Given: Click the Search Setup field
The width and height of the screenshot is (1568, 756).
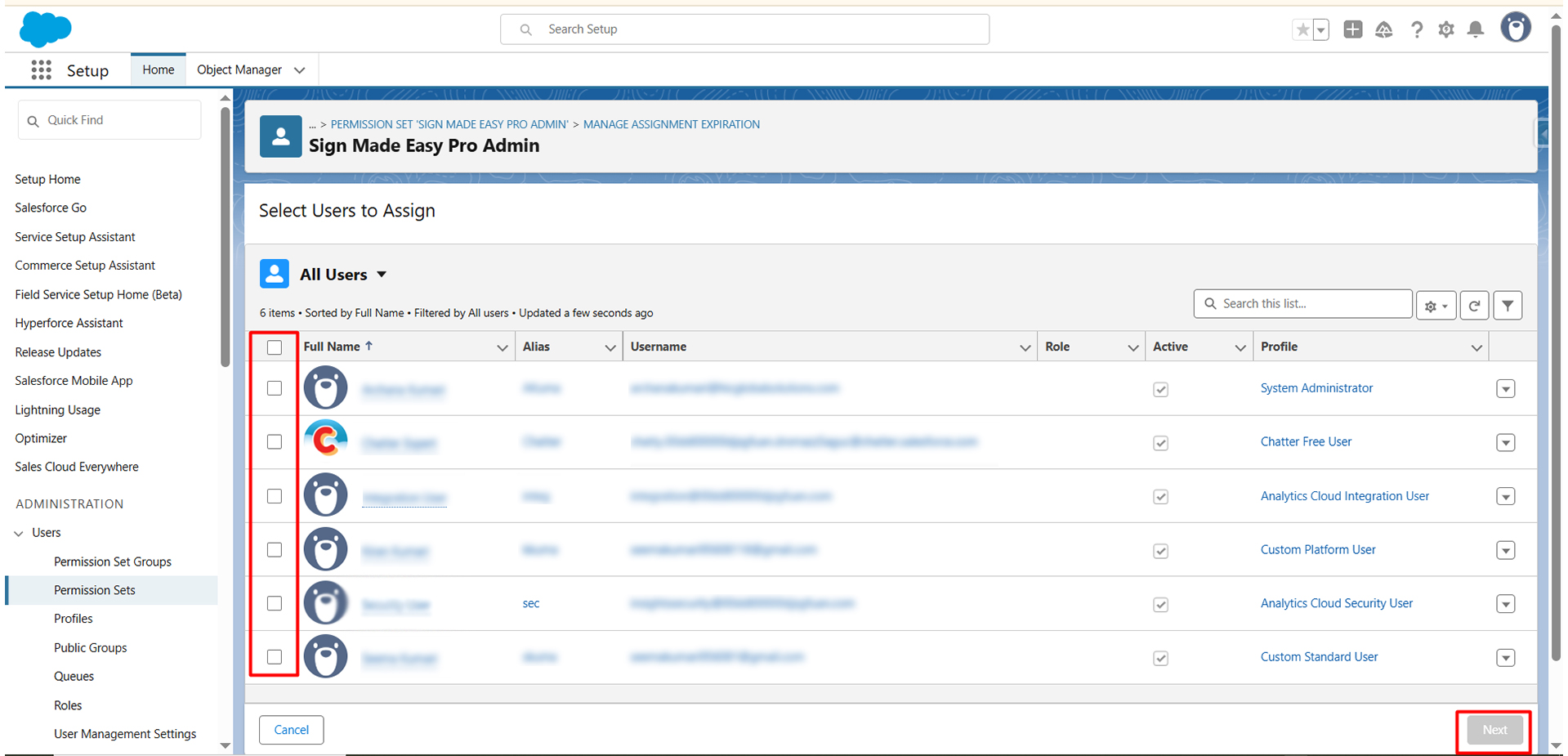Looking at the screenshot, I should [745, 29].
